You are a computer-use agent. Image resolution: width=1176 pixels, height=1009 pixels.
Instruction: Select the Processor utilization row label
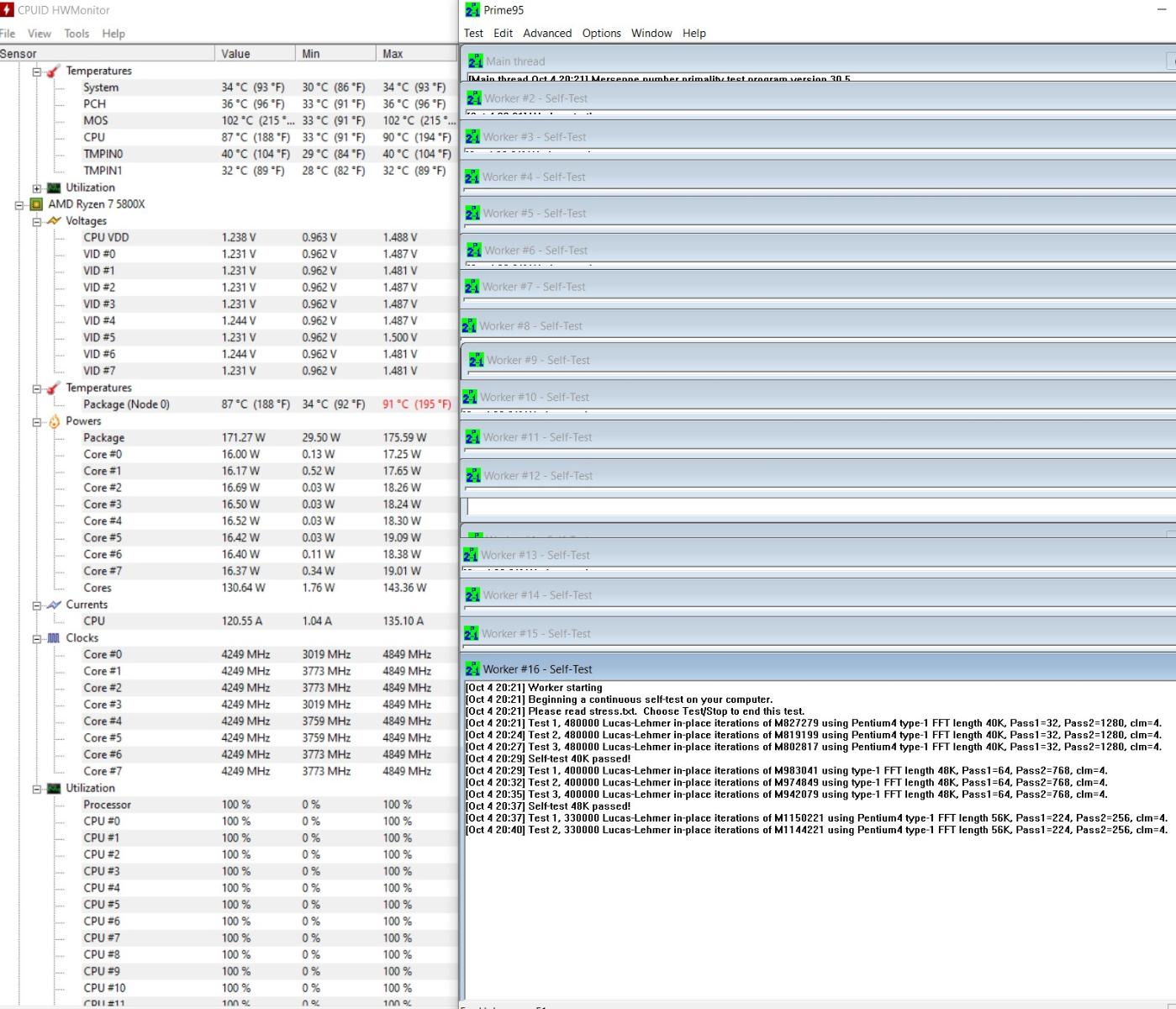[107, 805]
